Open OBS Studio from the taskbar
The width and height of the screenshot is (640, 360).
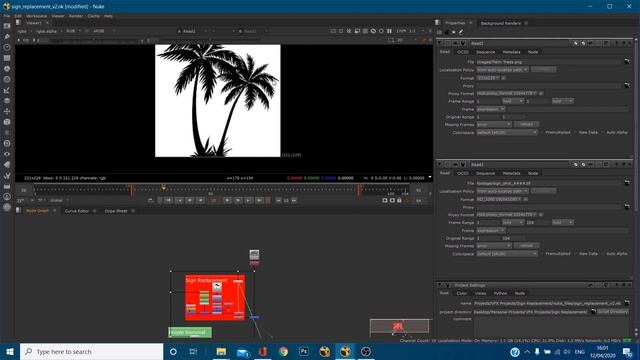pyautogui.click(x=366, y=351)
